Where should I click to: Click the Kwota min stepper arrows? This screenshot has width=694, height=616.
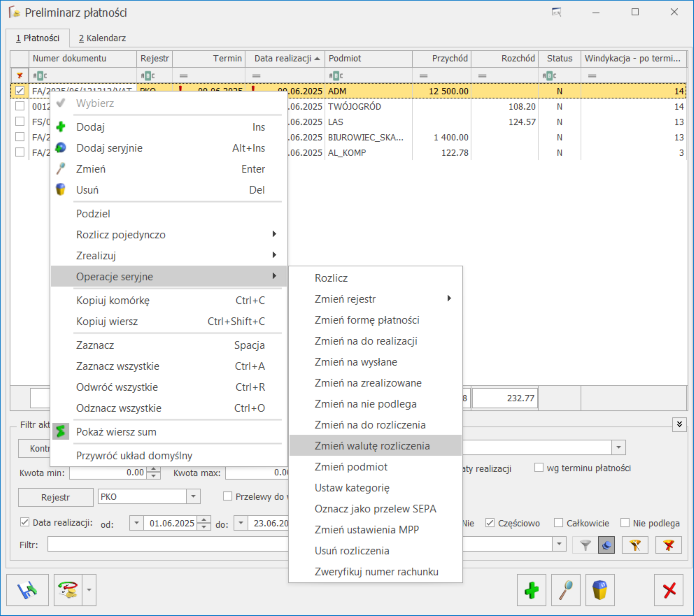(x=153, y=473)
